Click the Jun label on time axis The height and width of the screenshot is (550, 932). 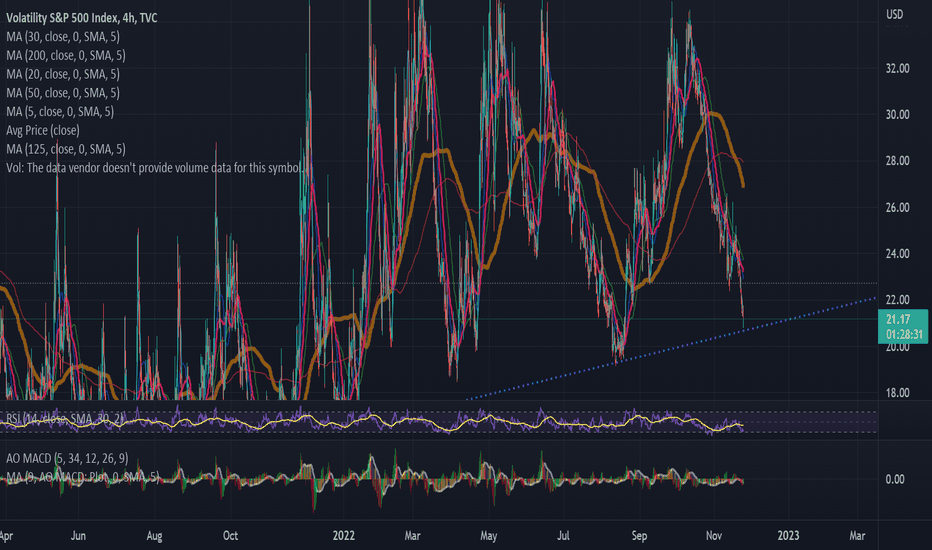click(x=78, y=536)
